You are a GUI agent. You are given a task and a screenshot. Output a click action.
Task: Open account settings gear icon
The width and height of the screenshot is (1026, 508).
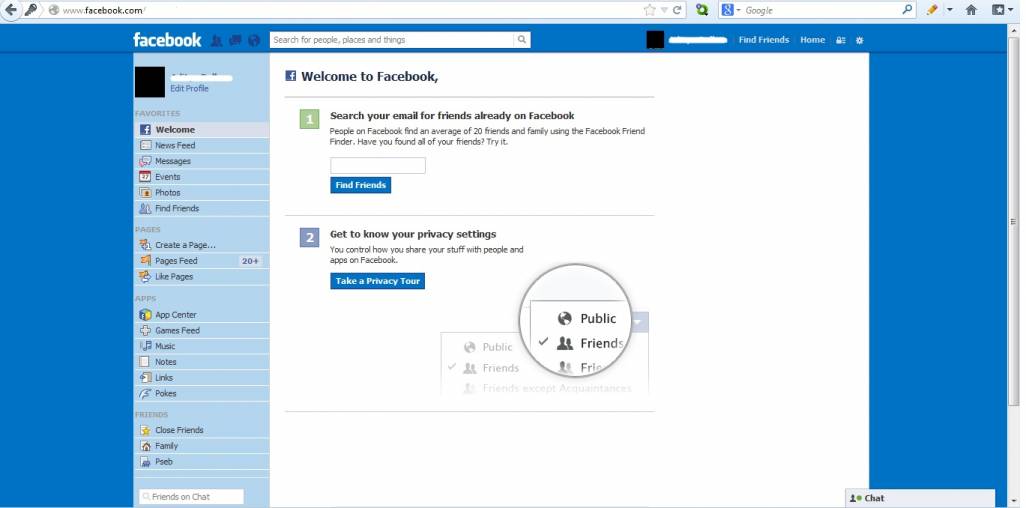tap(860, 41)
